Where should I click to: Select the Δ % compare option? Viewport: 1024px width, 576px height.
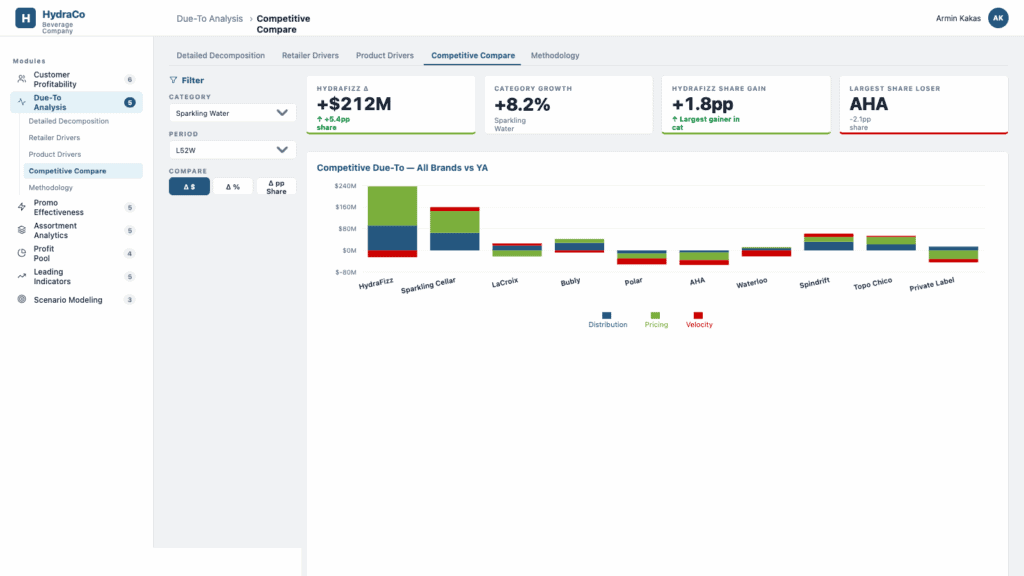pos(232,187)
